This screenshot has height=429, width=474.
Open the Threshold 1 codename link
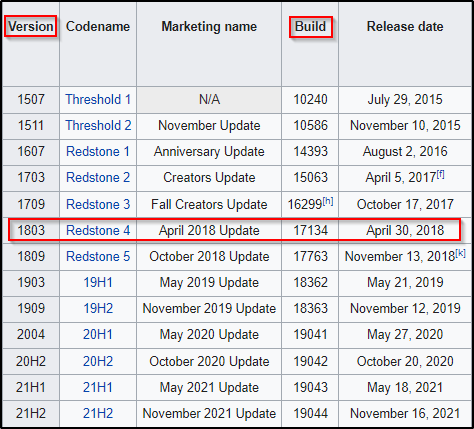point(98,99)
